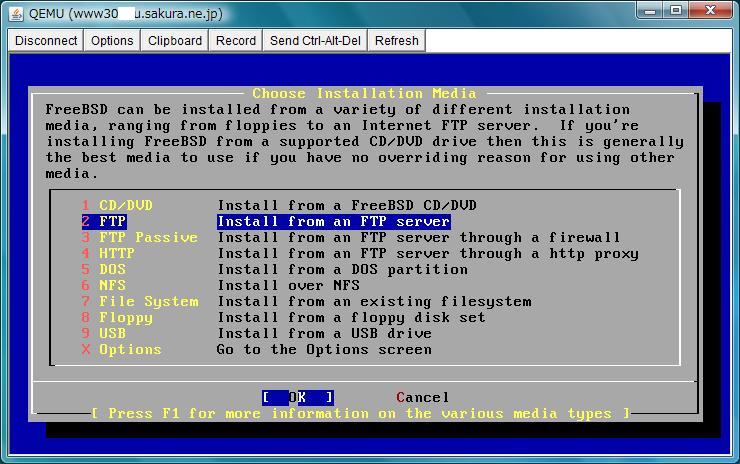Pick HTTP proxy installation option
740x464 pixels.
116,254
